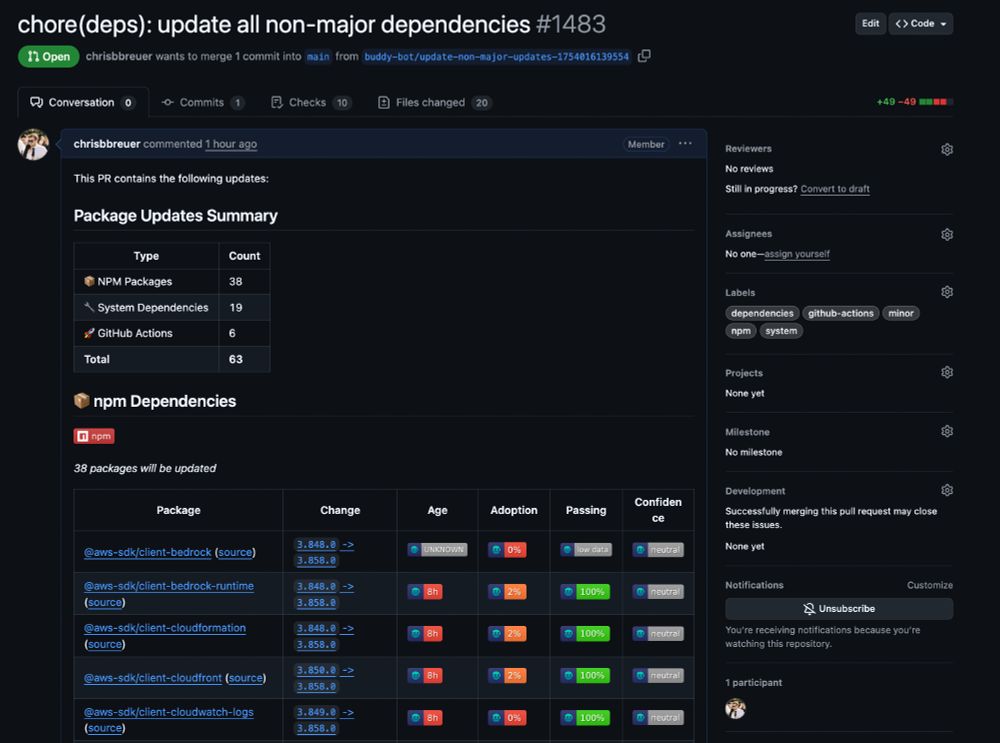1000x743 pixels.
Task: Click the npm label in sidebar
Action: tap(740, 331)
